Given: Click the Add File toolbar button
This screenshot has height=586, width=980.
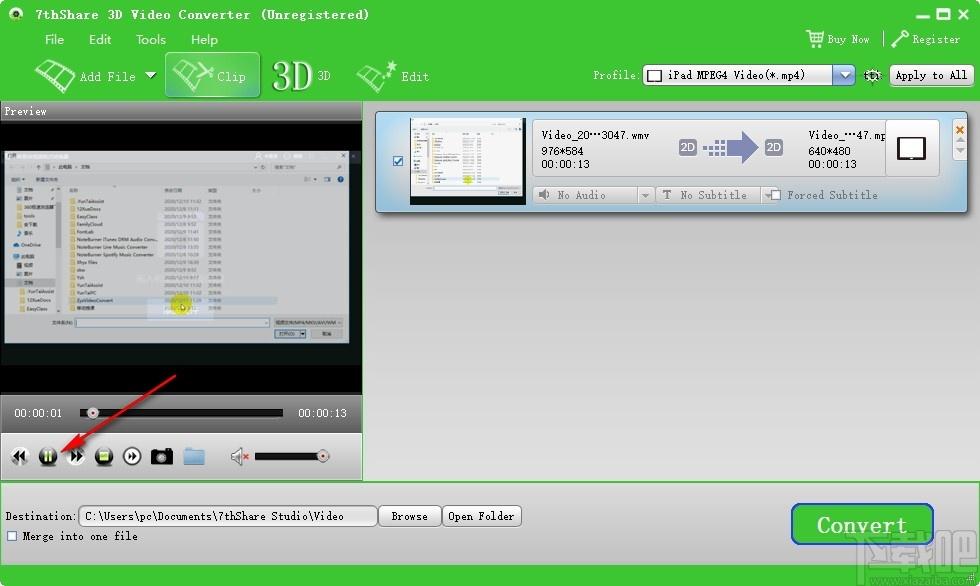Looking at the screenshot, I should 86,76.
